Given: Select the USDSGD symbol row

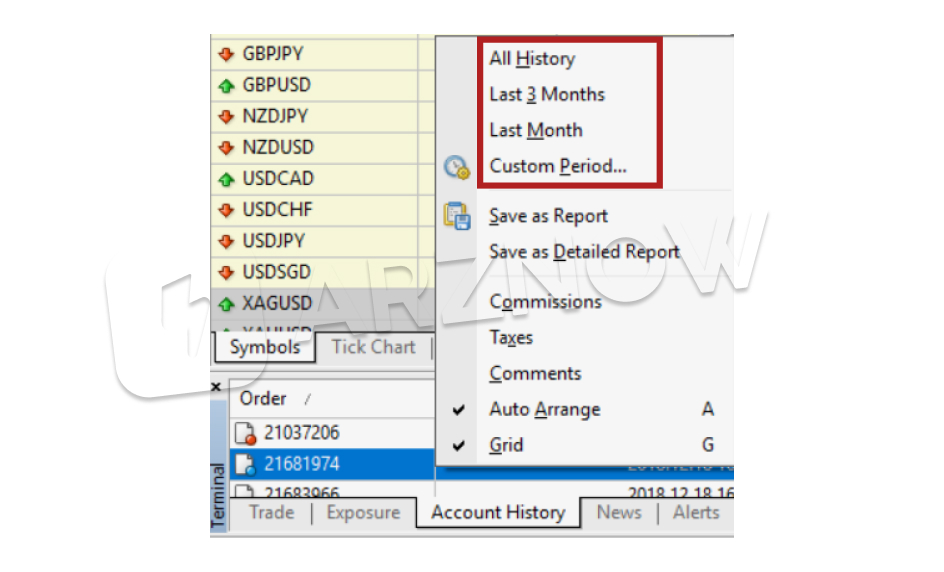Looking at the screenshot, I should pos(322,273).
